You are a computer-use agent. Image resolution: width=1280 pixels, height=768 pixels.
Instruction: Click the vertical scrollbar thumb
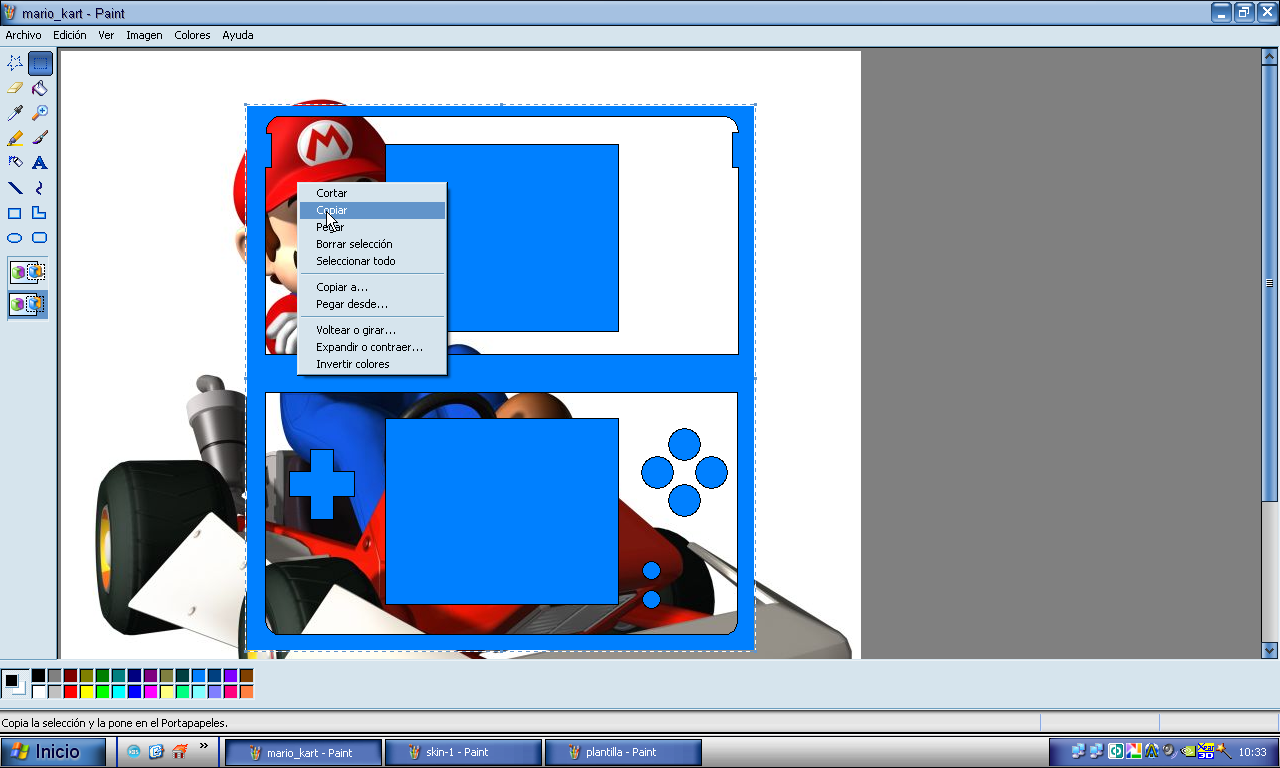[1269, 283]
